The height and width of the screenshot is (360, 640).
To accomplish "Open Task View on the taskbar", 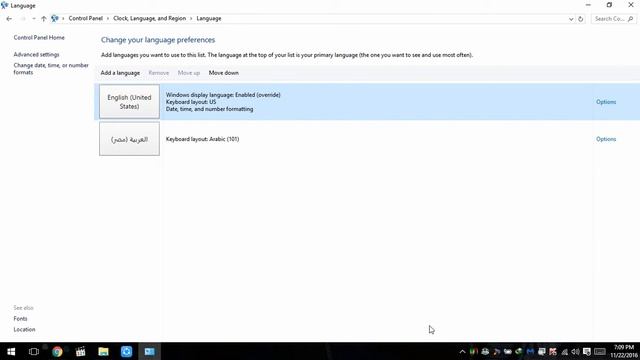I will coord(34,351).
